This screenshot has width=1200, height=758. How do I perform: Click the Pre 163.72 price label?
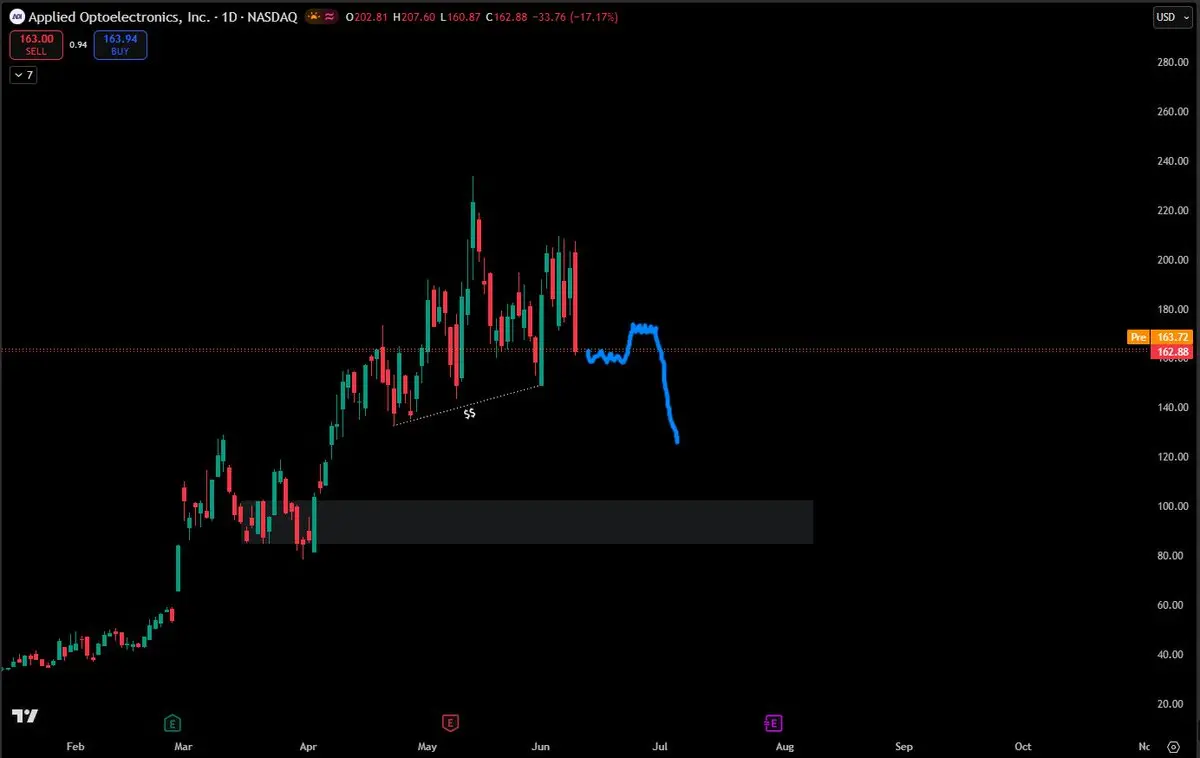pos(1160,337)
